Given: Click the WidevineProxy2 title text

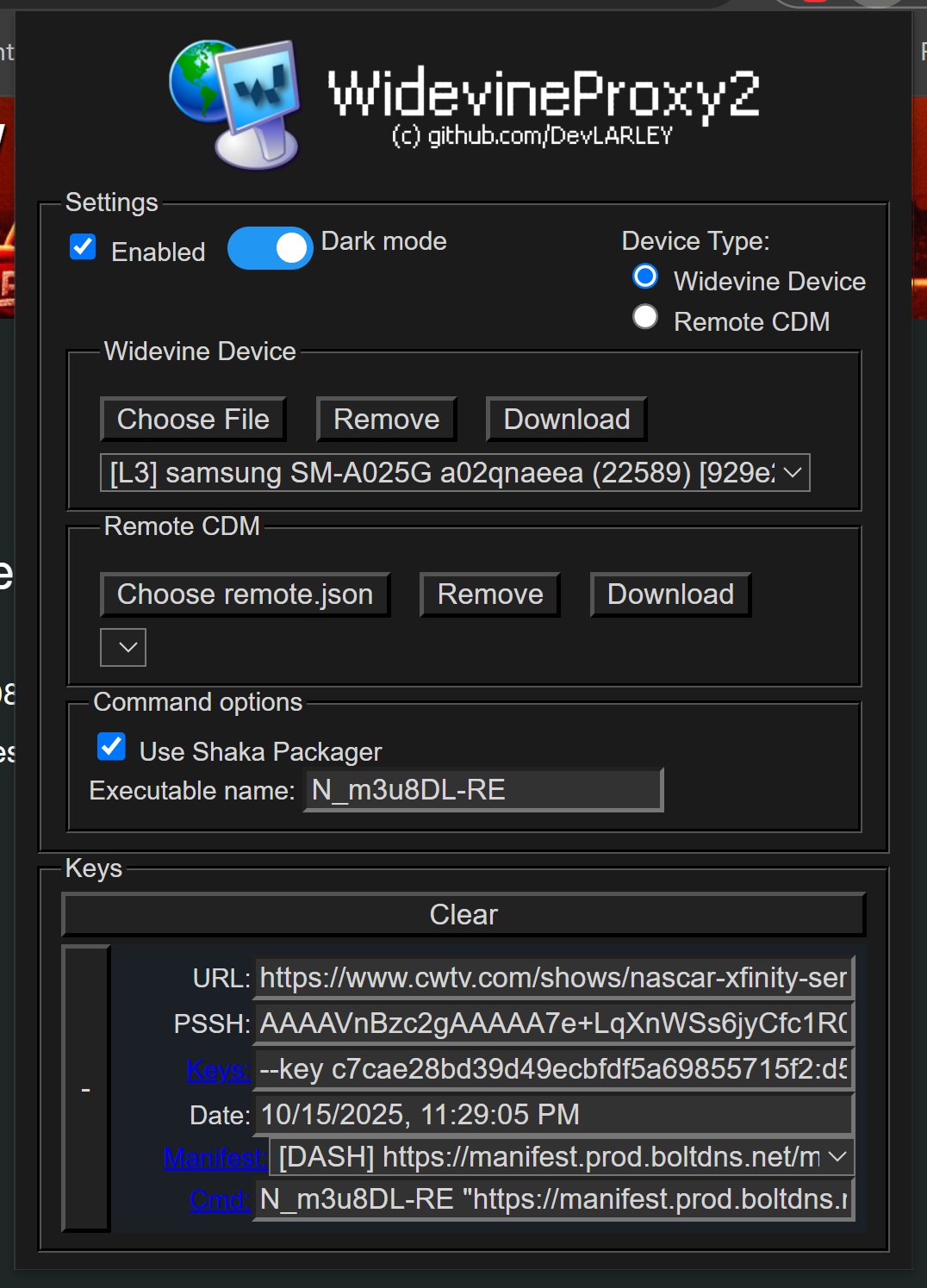Looking at the screenshot, I should (x=543, y=93).
